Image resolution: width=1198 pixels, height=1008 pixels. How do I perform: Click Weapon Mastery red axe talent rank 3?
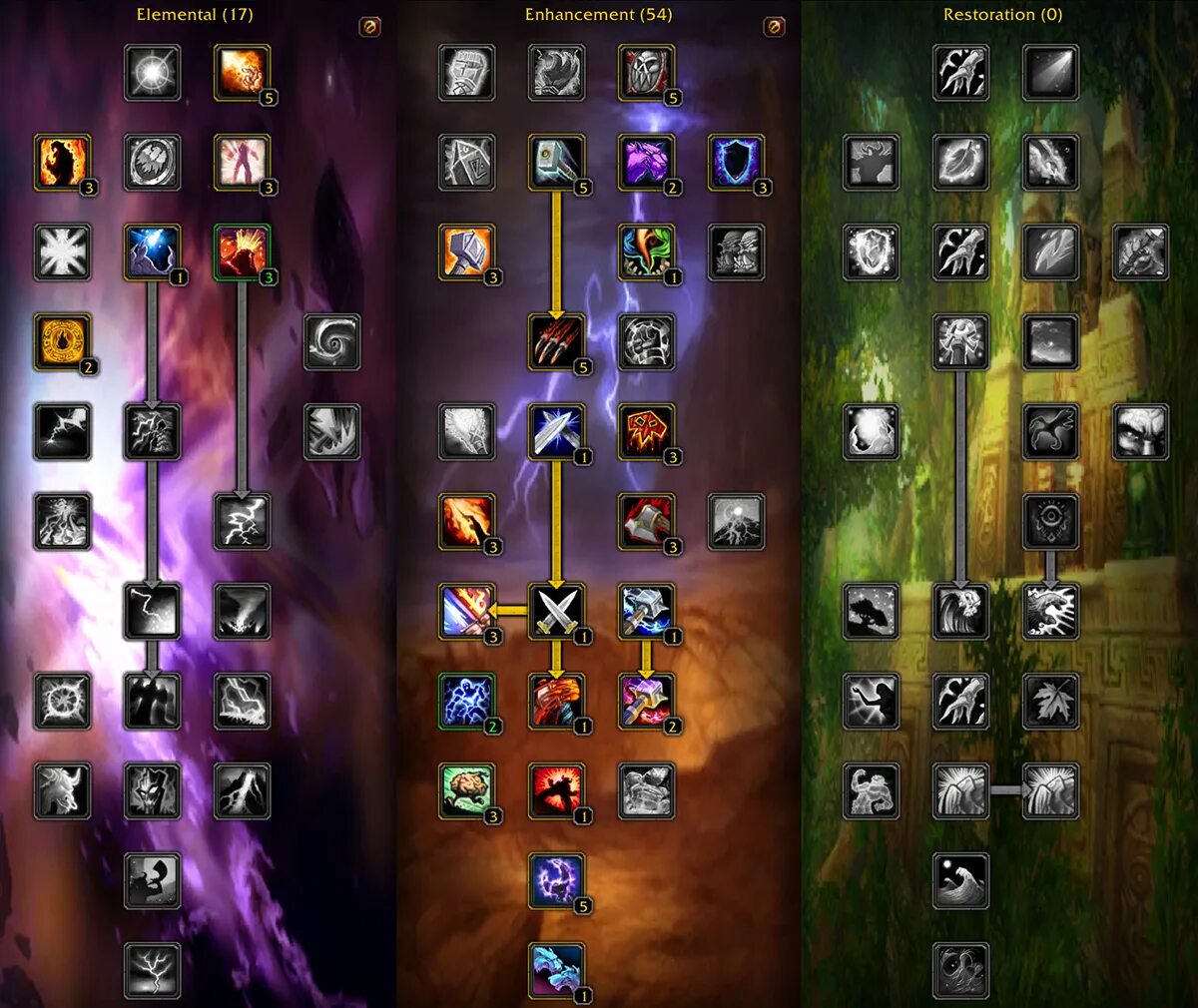click(647, 522)
